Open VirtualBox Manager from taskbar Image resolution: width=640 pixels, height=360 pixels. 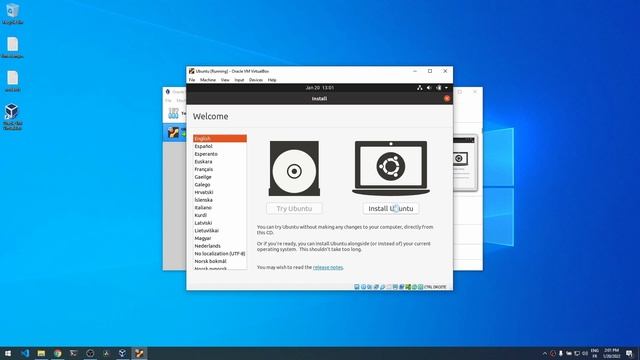[122, 353]
